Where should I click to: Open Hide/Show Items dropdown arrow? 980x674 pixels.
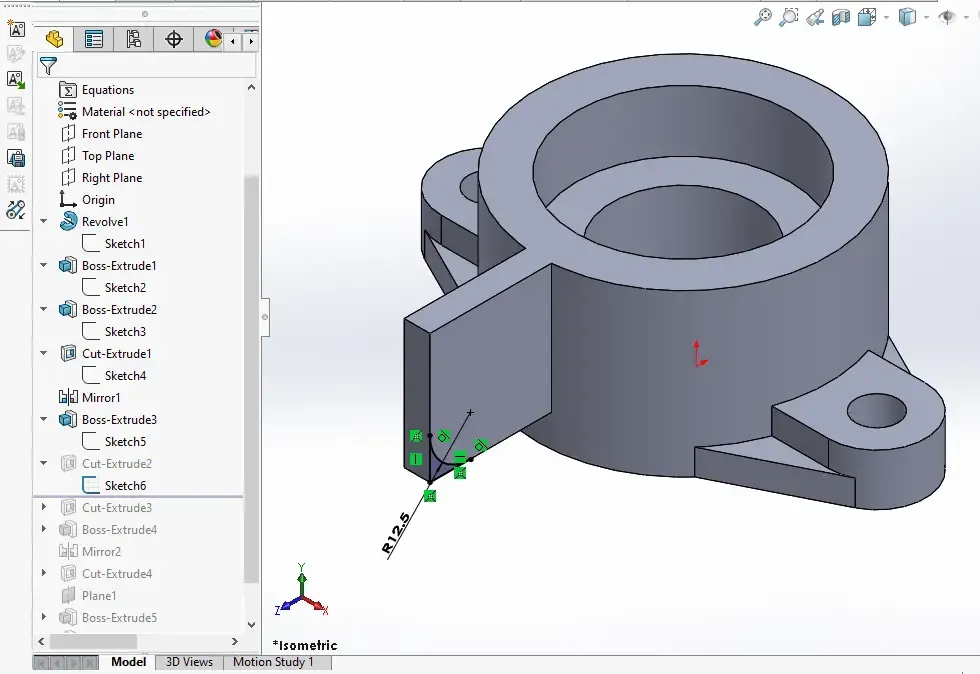coord(966,18)
